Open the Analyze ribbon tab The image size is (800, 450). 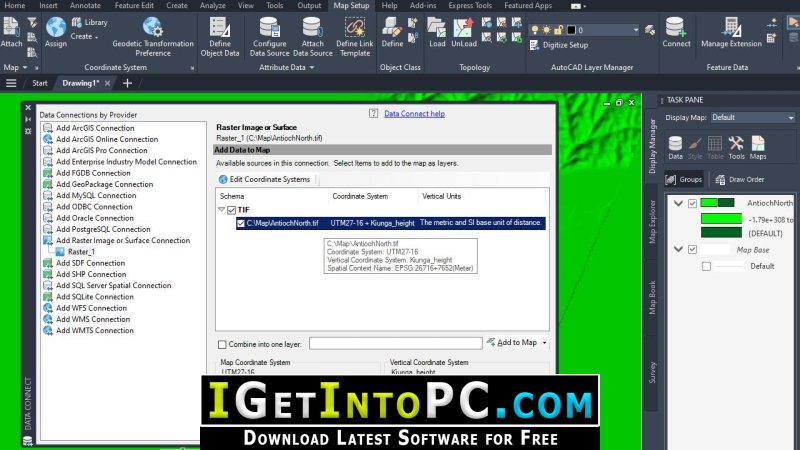[213, 5]
